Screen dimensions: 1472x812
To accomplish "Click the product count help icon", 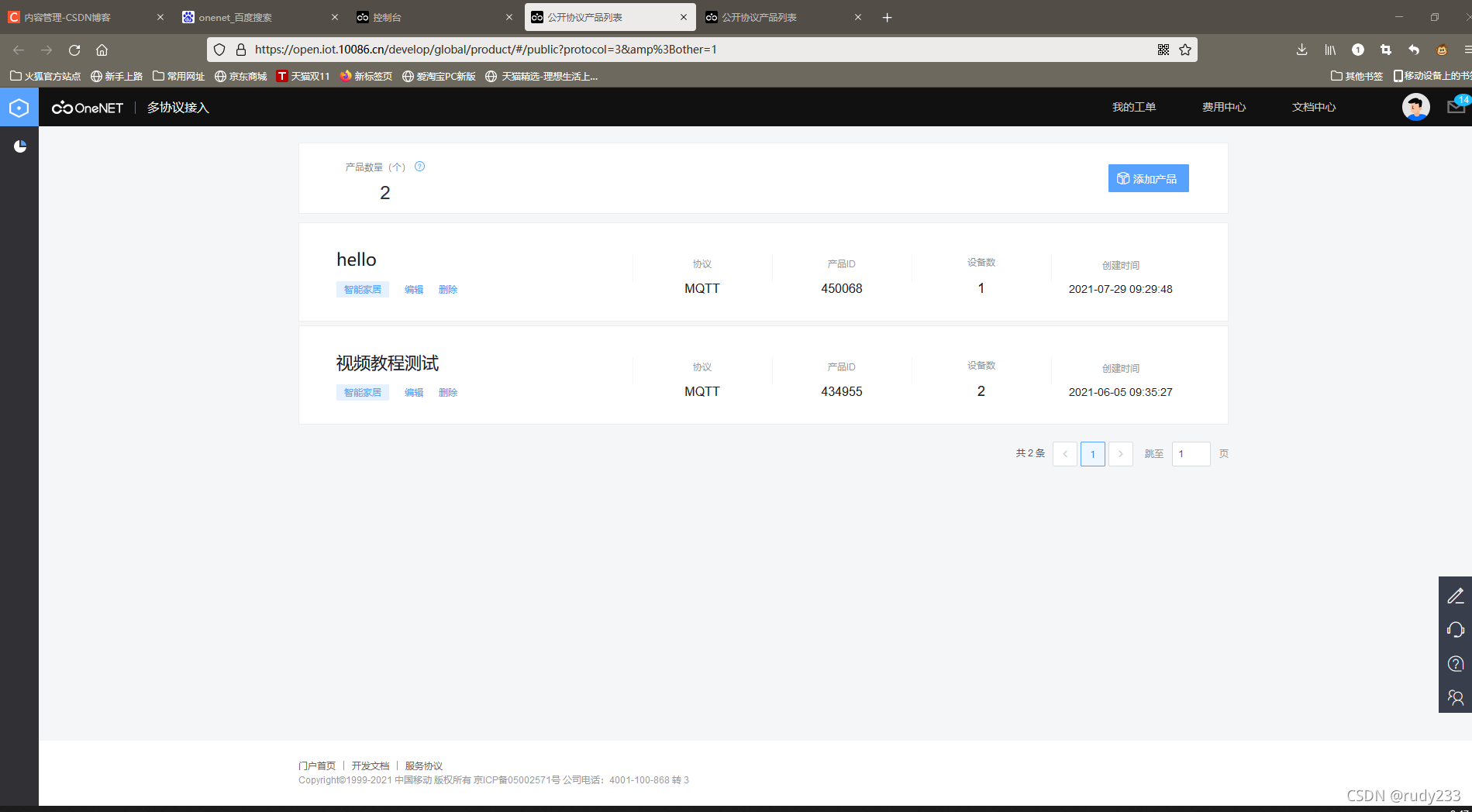I will click(419, 167).
